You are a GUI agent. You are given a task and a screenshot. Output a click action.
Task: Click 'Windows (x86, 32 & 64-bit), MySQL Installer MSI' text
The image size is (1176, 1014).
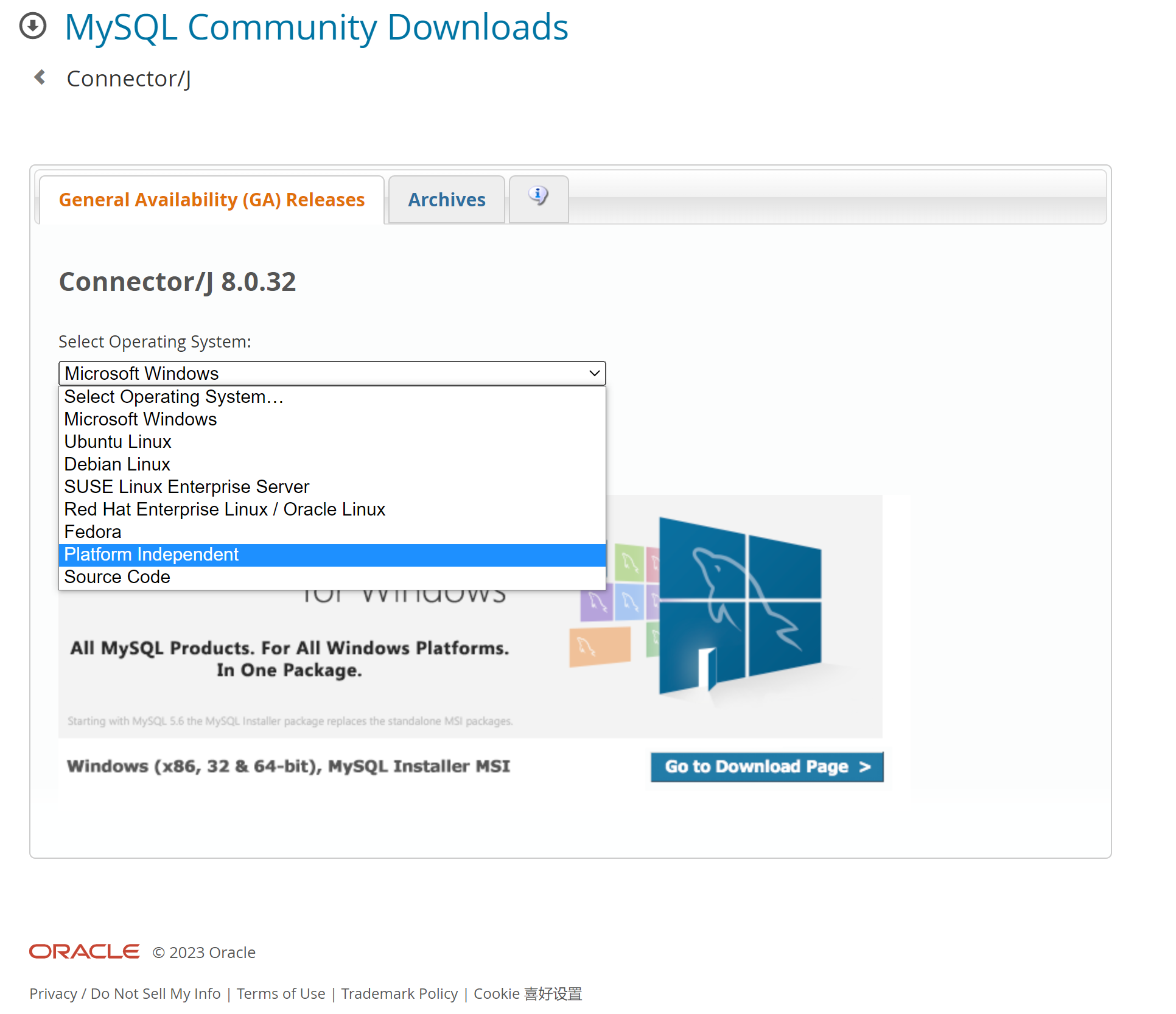click(x=289, y=766)
